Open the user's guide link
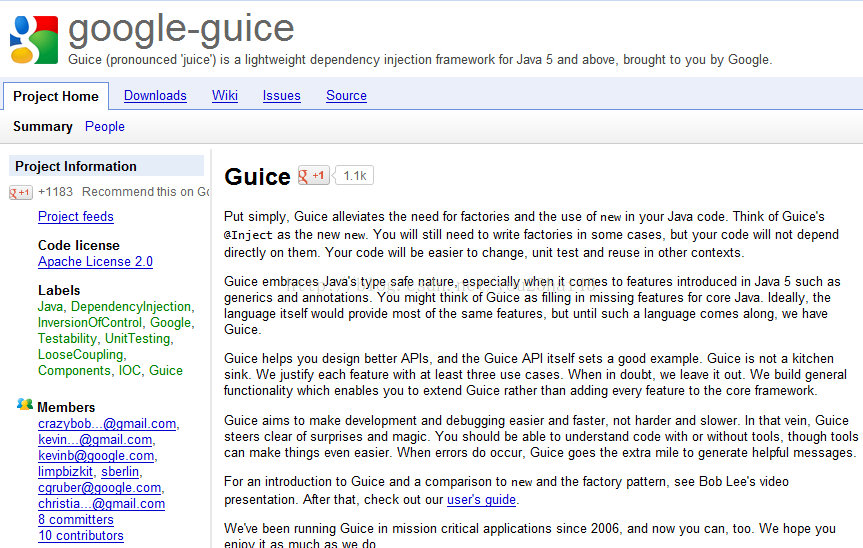This screenshot has width=863, height=548. [482, 500]
